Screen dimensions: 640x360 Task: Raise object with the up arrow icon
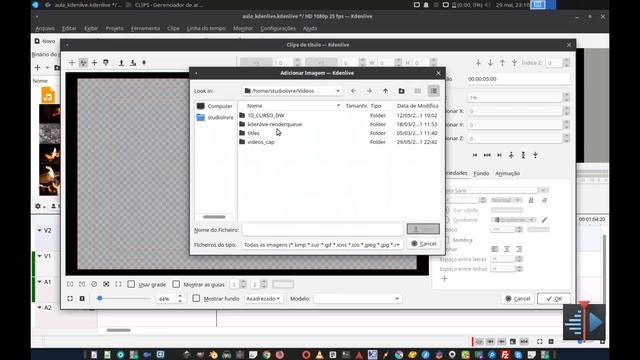pyautogui.click(x=502, y=63)
